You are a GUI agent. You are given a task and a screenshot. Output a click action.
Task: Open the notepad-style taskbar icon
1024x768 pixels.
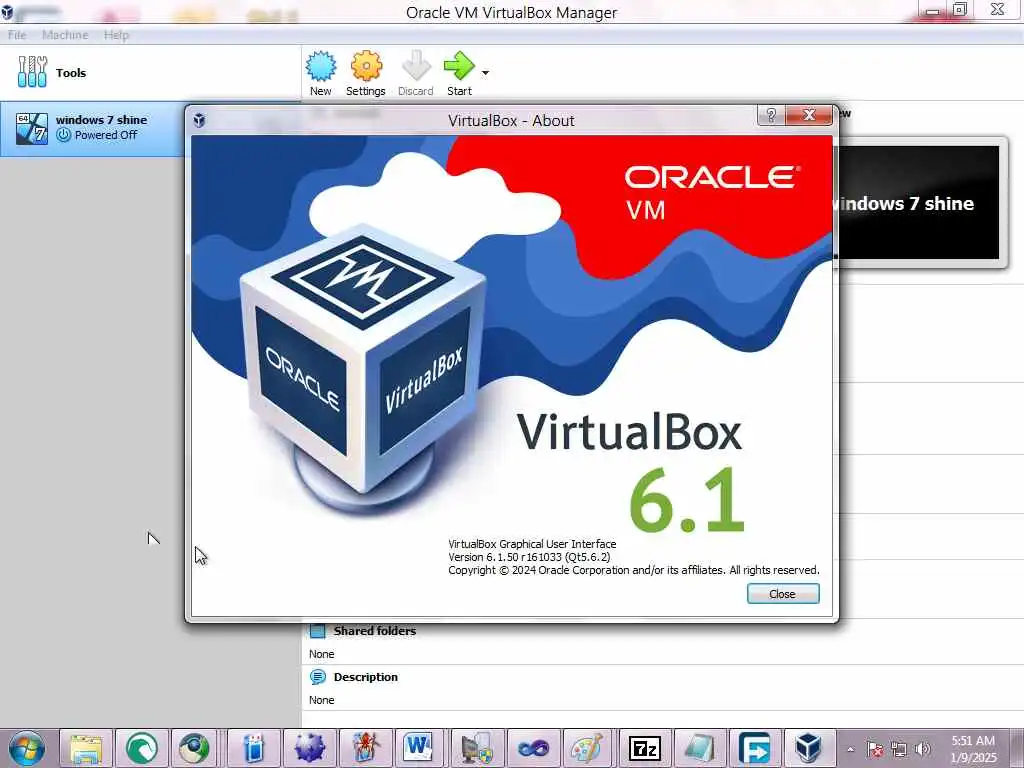pyautogui.click(x=699, y=748)
